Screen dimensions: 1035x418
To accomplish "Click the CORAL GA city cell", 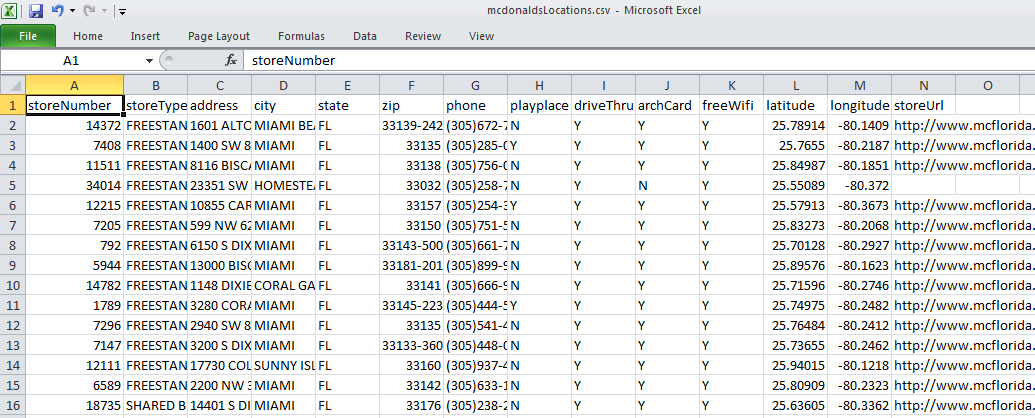I will point(284,284).
